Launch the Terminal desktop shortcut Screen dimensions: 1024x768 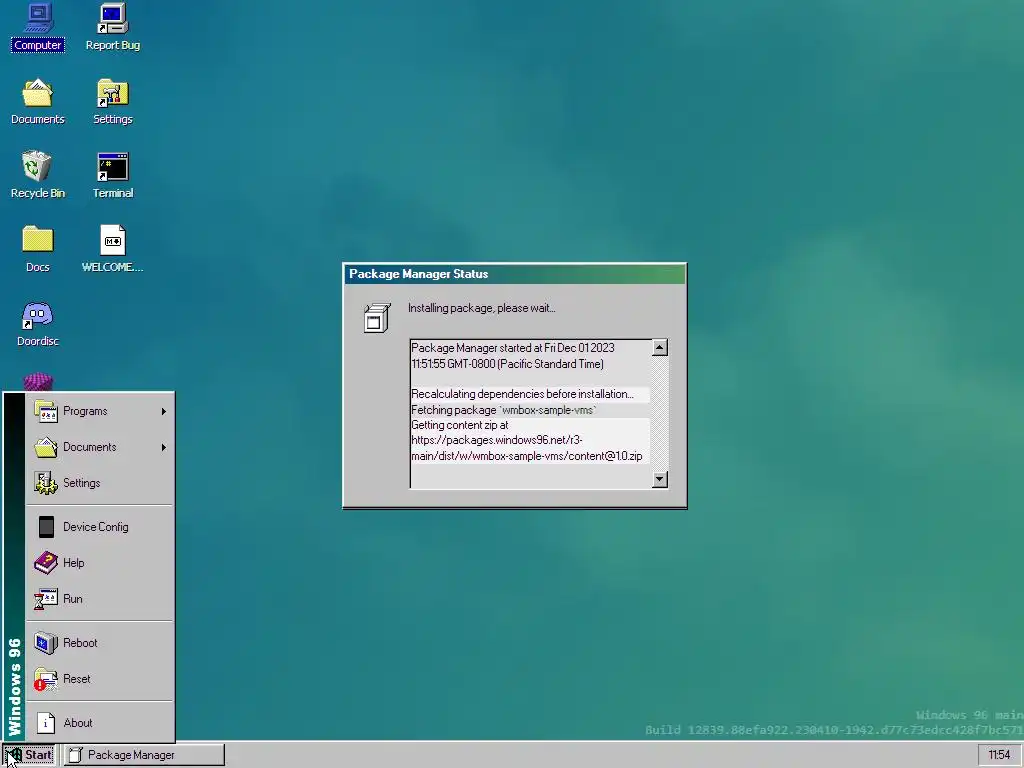point(112,175)
